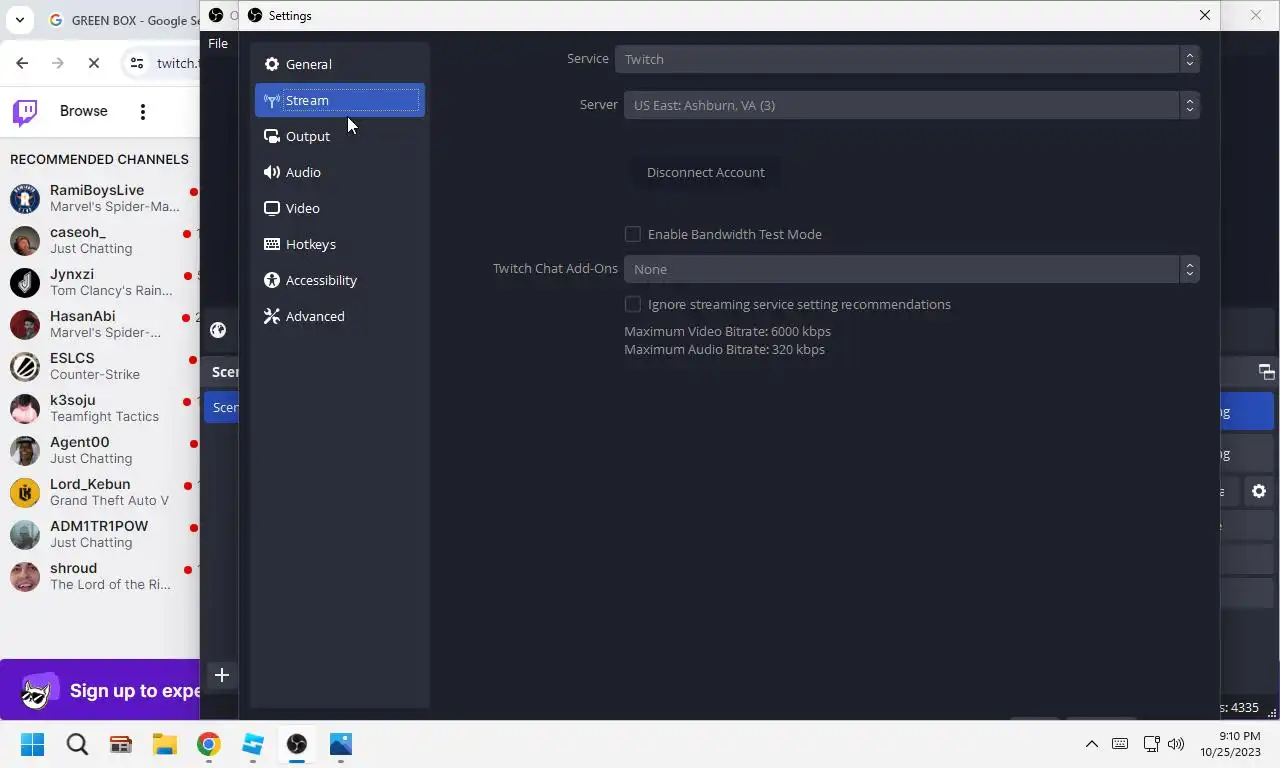Click shroud avatar thumbnail
The image size is (1280, 768).
click(25, 576)
